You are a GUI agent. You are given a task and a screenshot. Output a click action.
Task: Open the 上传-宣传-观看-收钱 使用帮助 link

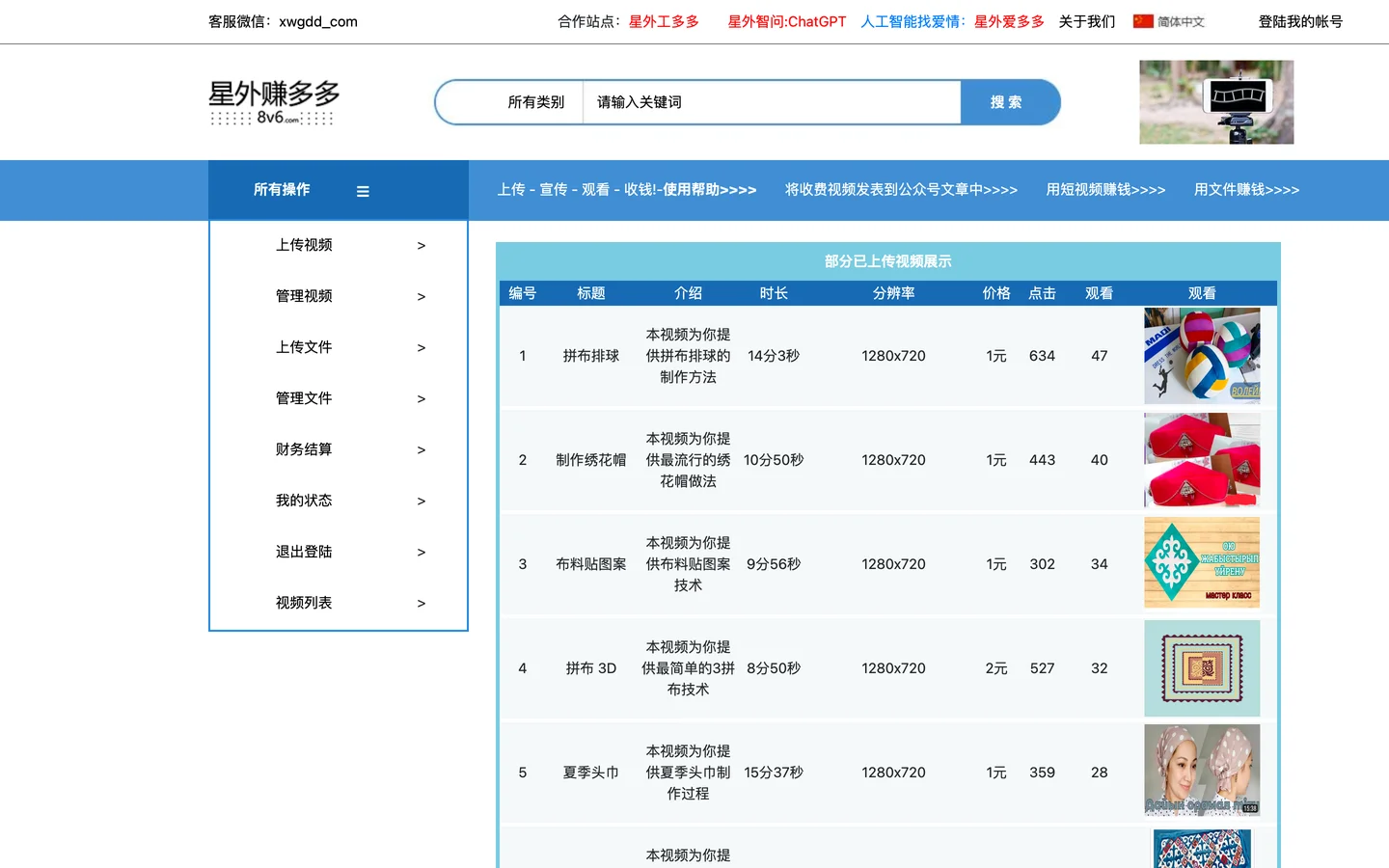click(627, 190)
